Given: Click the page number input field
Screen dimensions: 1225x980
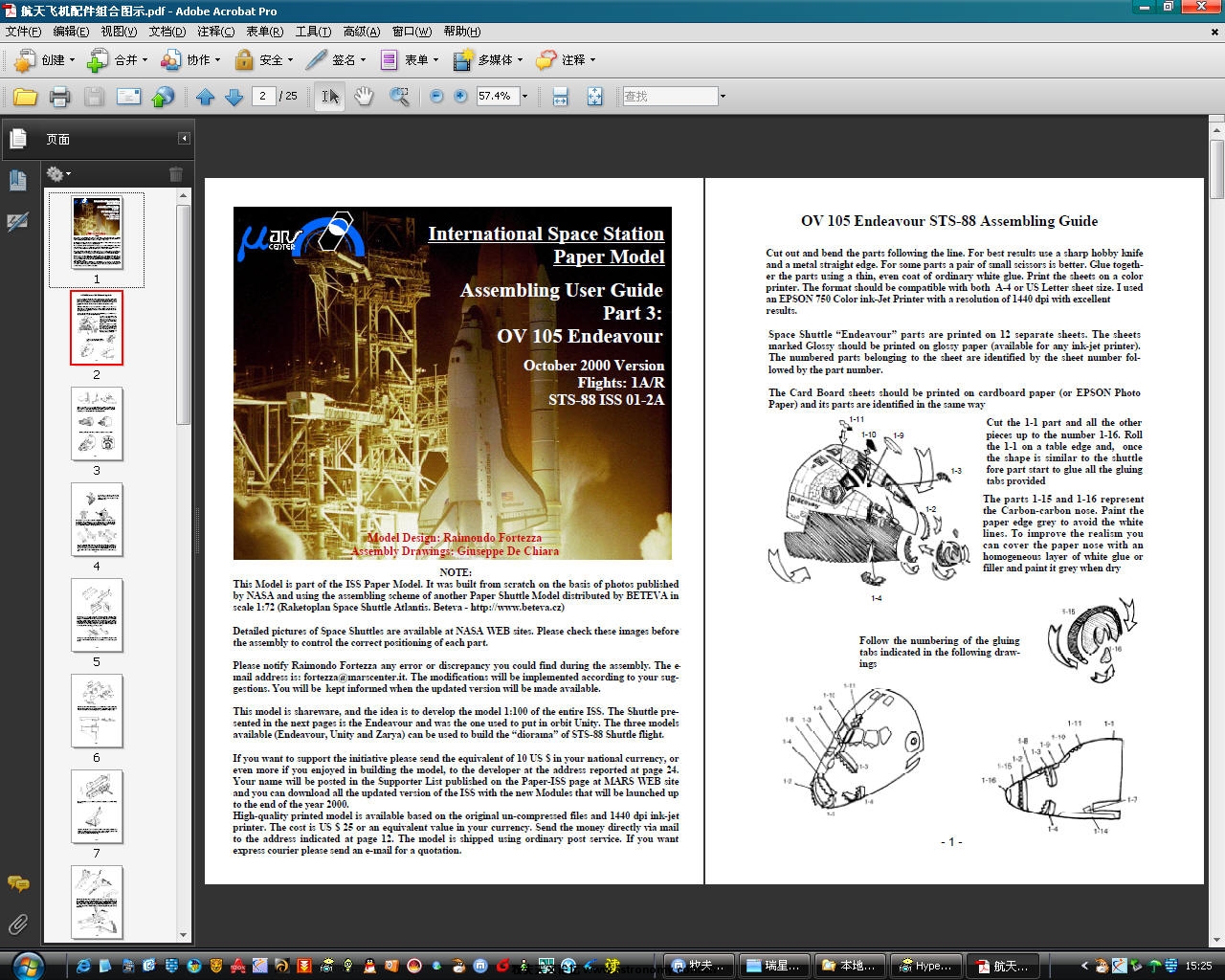Looking at the screenshot, I should pyautogui.click(x=264, y=96).
